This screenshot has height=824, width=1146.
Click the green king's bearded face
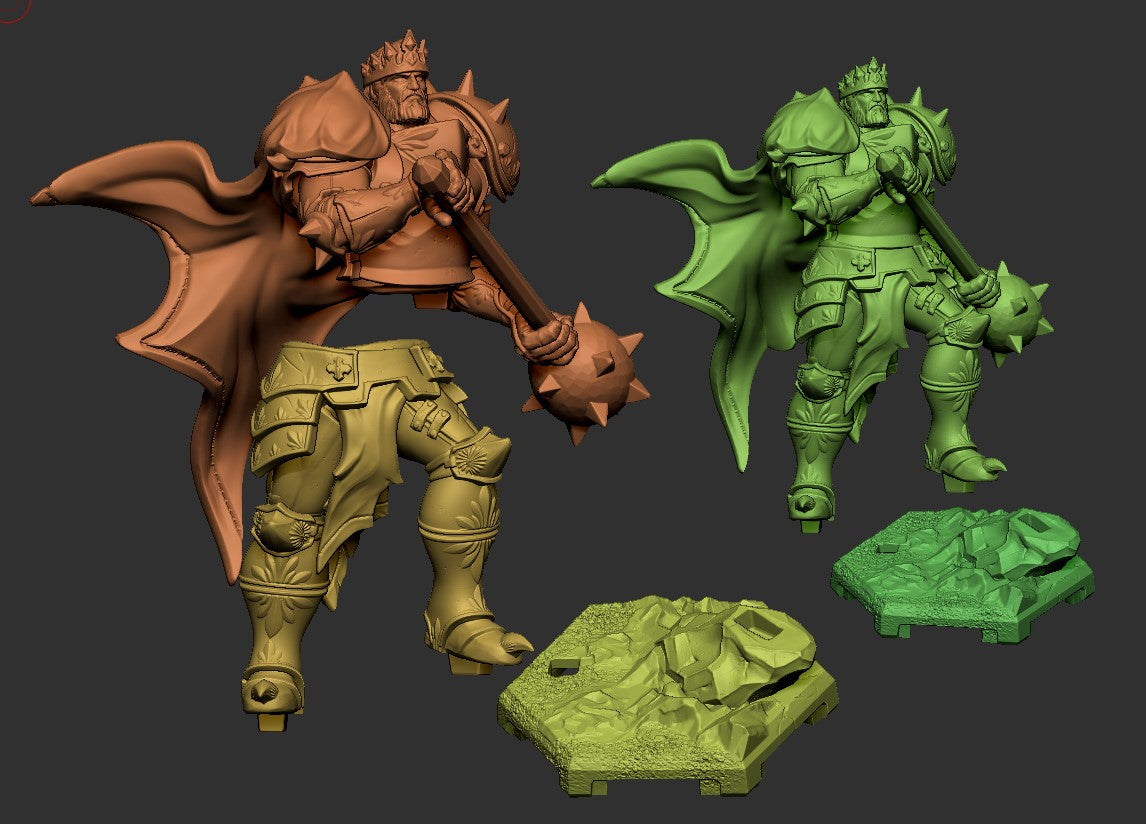pyautogui.click(x=872, y=105)
